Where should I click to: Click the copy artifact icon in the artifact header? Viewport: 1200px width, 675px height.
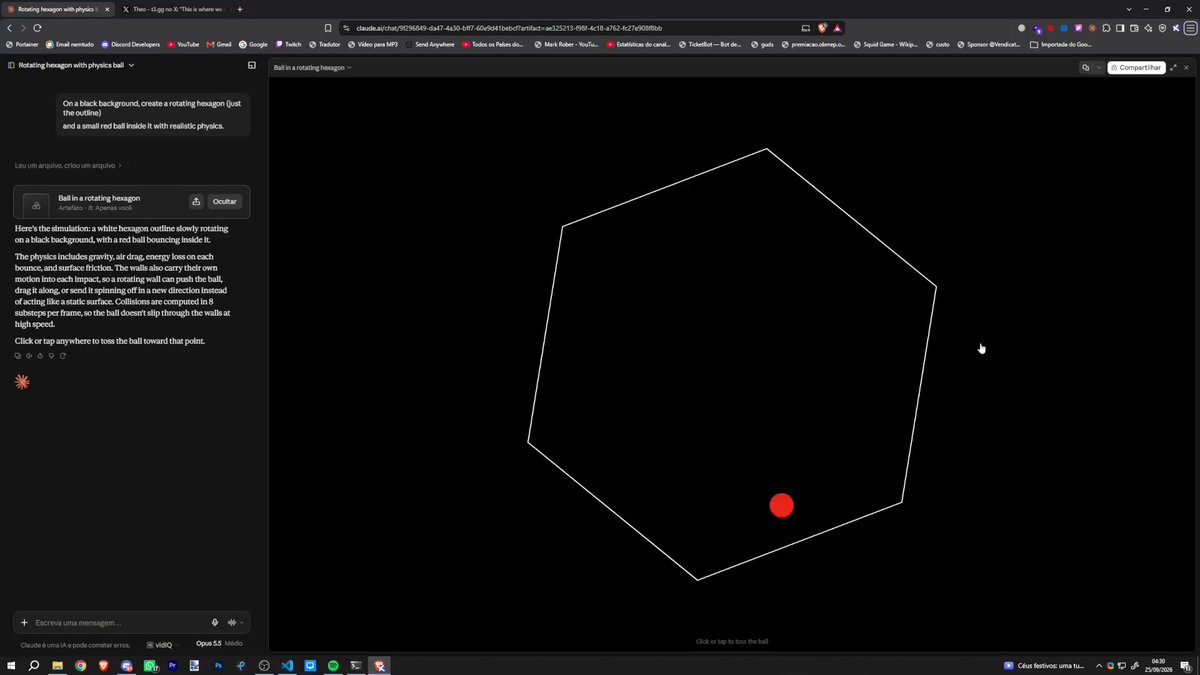tap(1086, 68)
